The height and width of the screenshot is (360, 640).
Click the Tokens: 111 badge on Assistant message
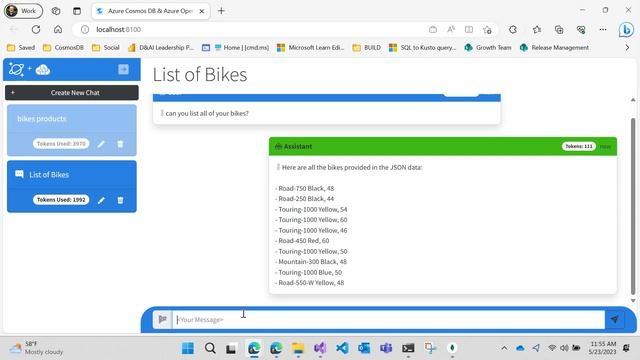pos(578,146)
